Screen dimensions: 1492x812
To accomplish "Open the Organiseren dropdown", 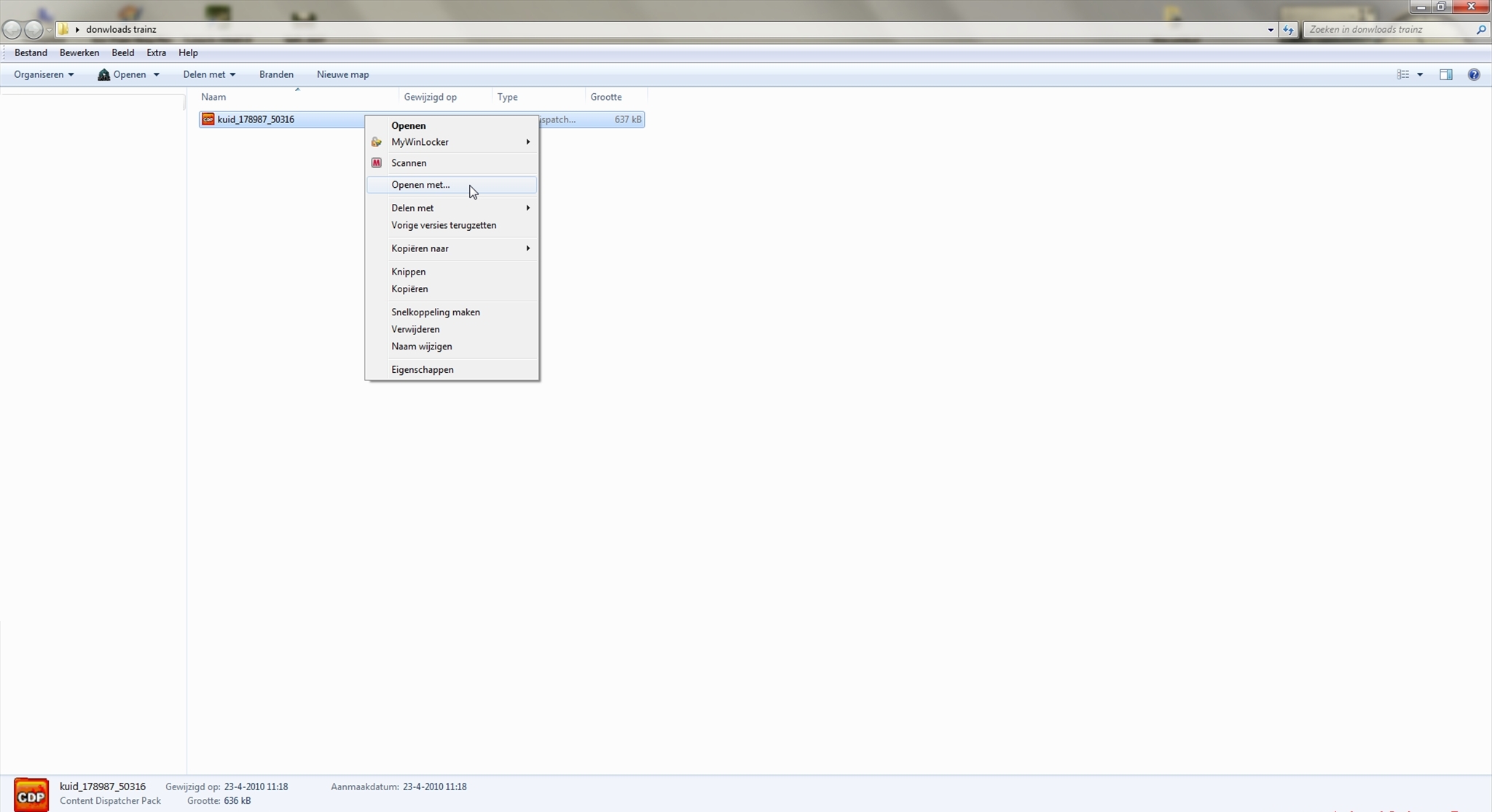I will coord(44,74).
